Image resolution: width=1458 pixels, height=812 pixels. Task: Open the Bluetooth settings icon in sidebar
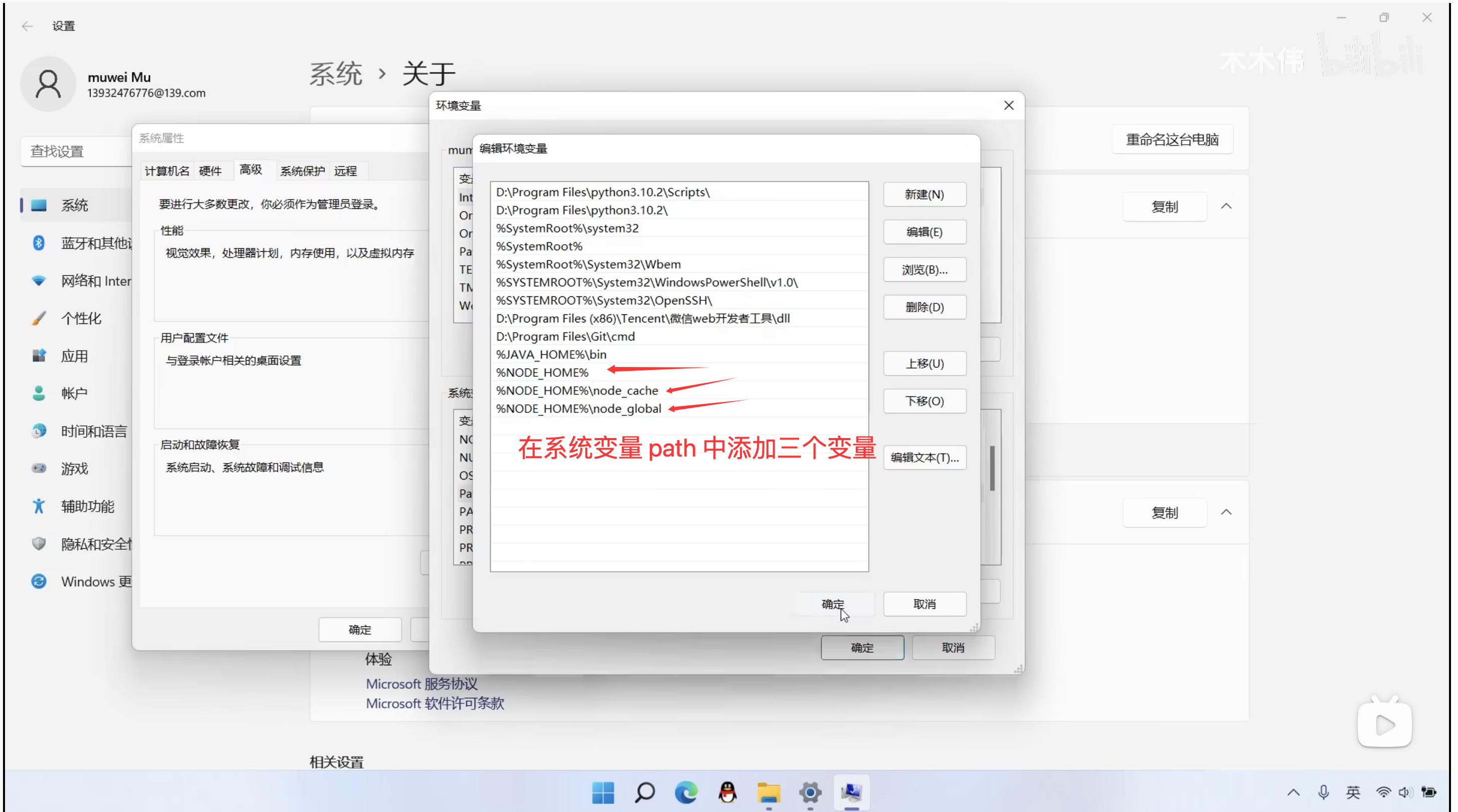[x=39, y=243]
